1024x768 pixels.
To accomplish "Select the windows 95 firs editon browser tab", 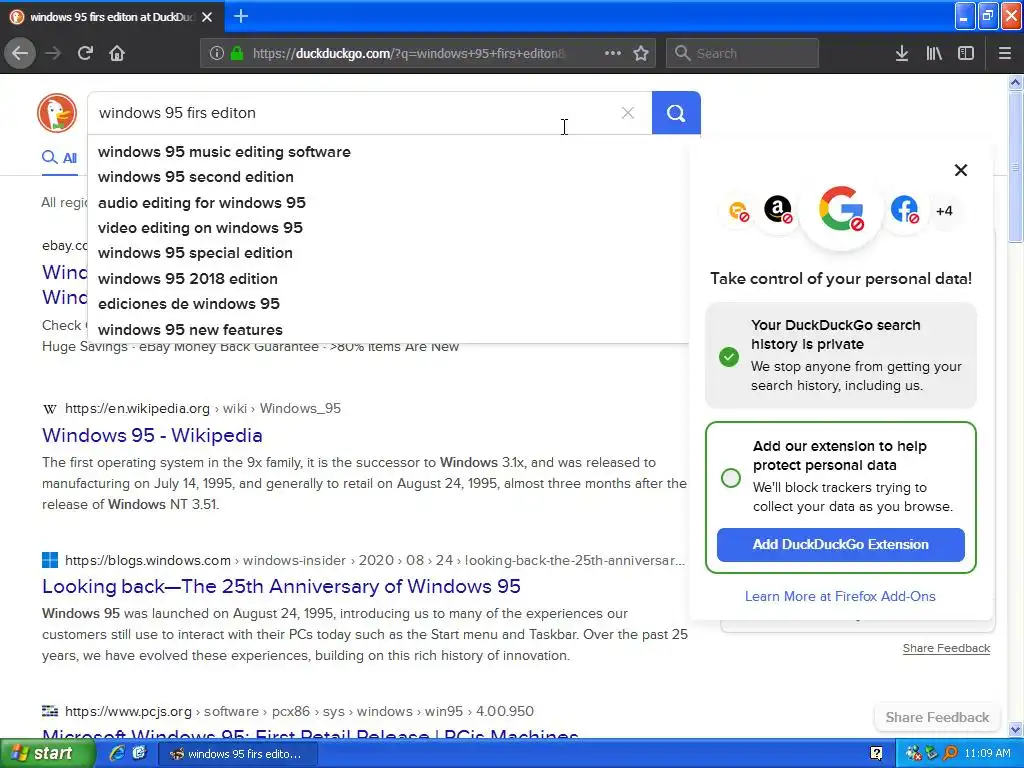I will [112, 17].
